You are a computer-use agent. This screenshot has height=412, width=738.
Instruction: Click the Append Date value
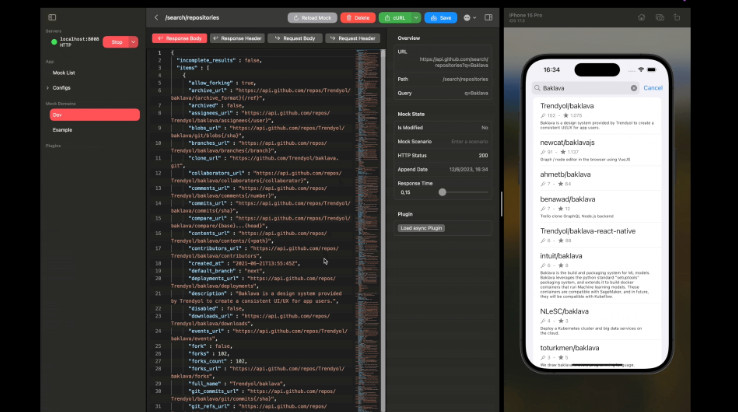point(468,170)
